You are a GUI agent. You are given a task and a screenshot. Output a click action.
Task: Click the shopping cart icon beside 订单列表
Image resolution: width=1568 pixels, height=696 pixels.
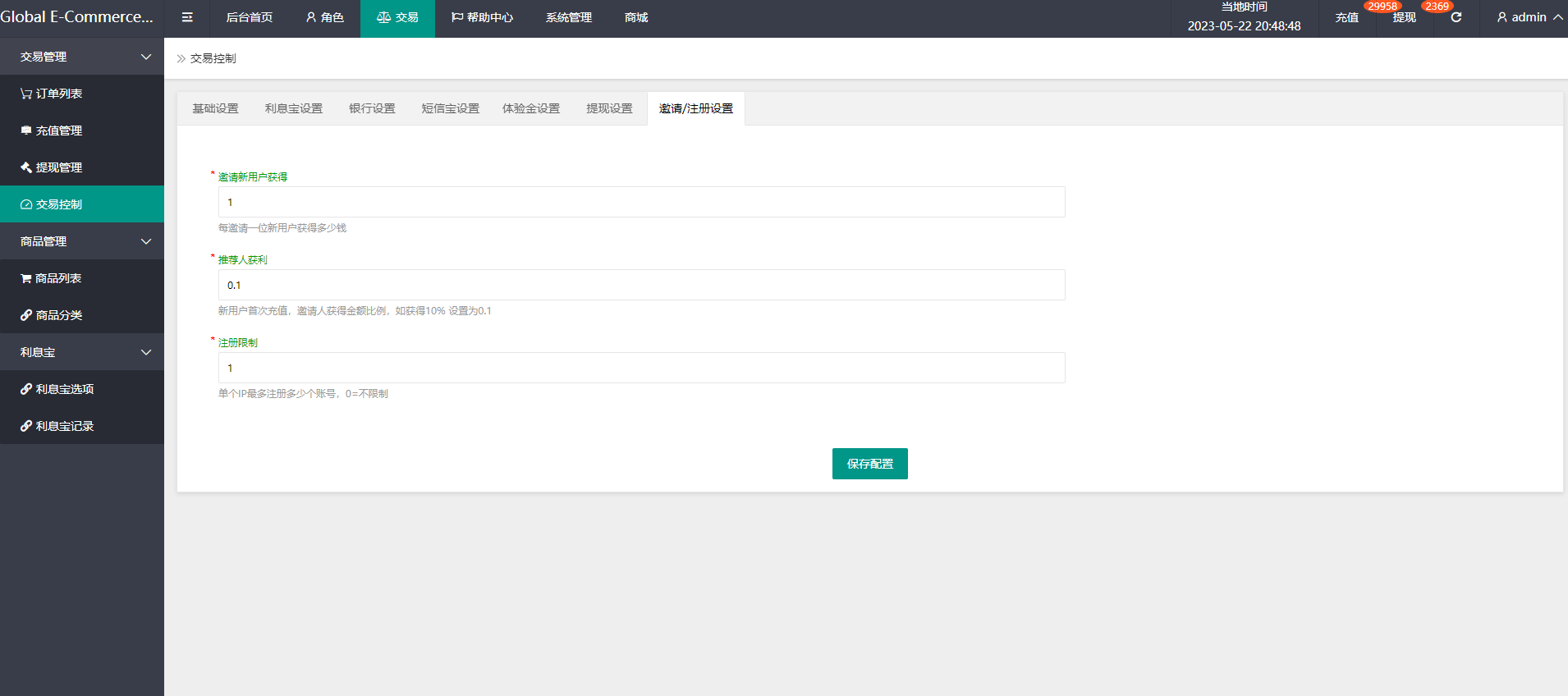pyautogui.click(x=26, y=94)
